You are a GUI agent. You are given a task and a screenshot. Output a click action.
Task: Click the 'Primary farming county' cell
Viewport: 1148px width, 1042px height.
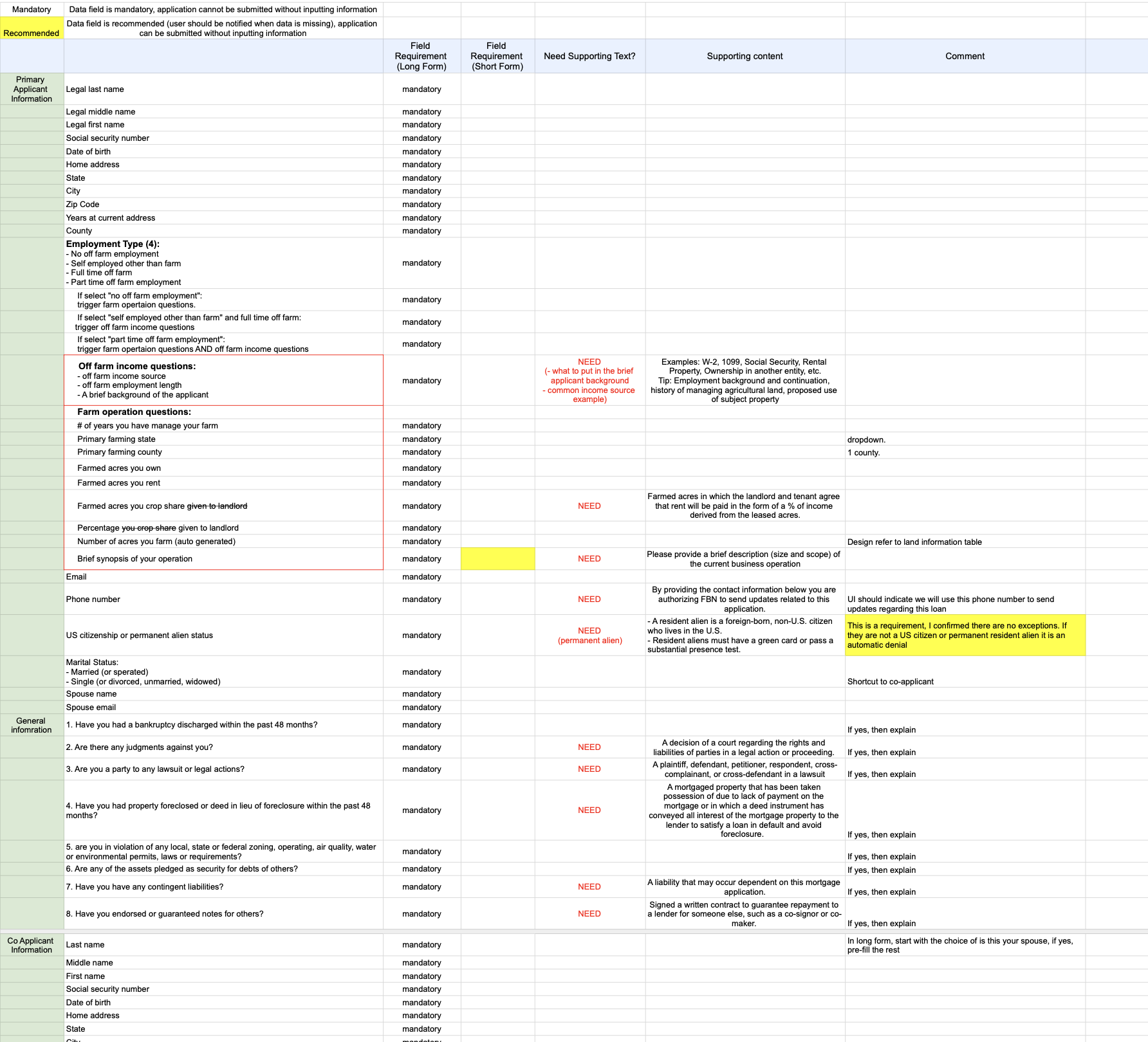click(223, 452)
